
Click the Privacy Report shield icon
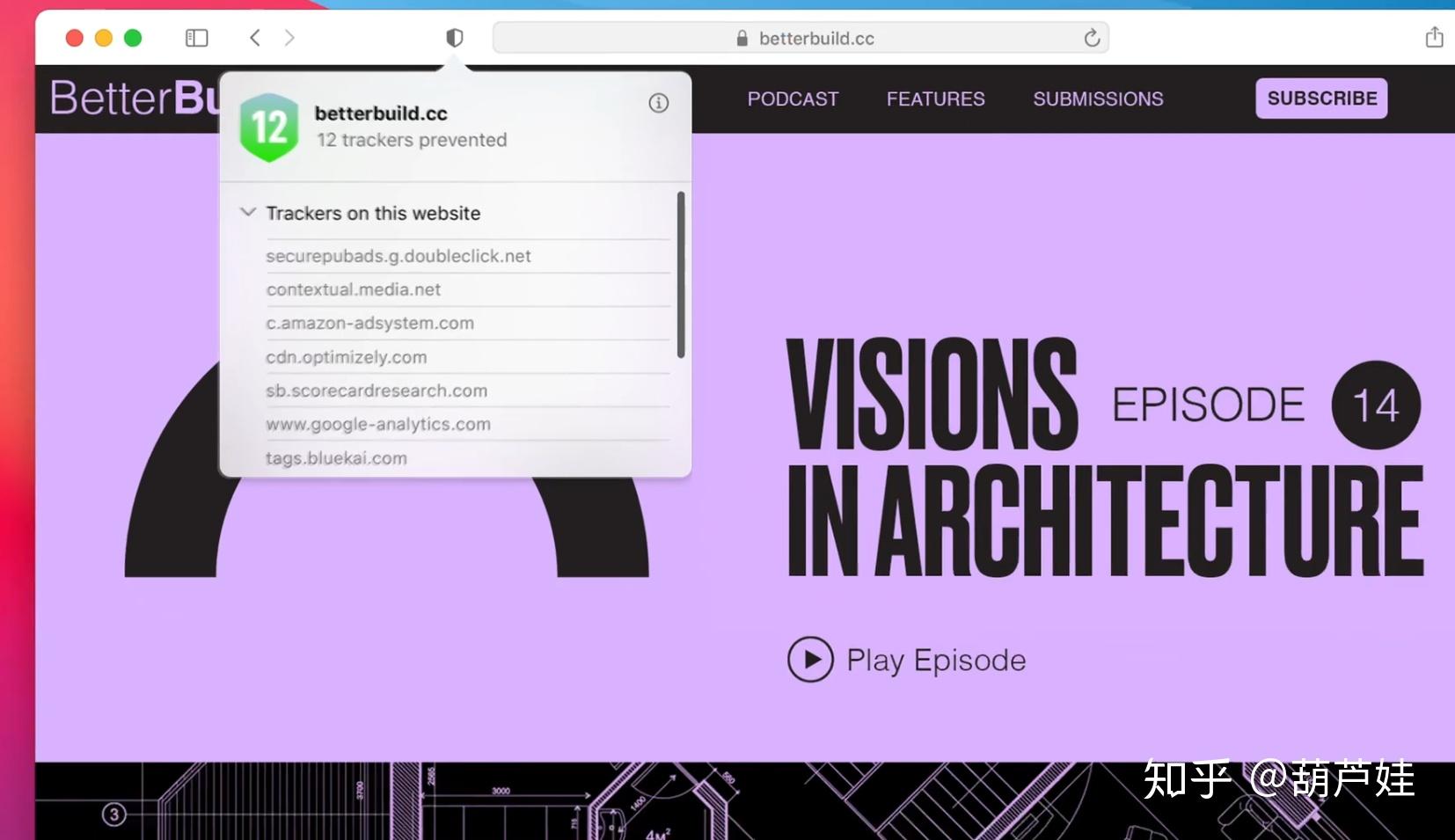tap(454, 38)
